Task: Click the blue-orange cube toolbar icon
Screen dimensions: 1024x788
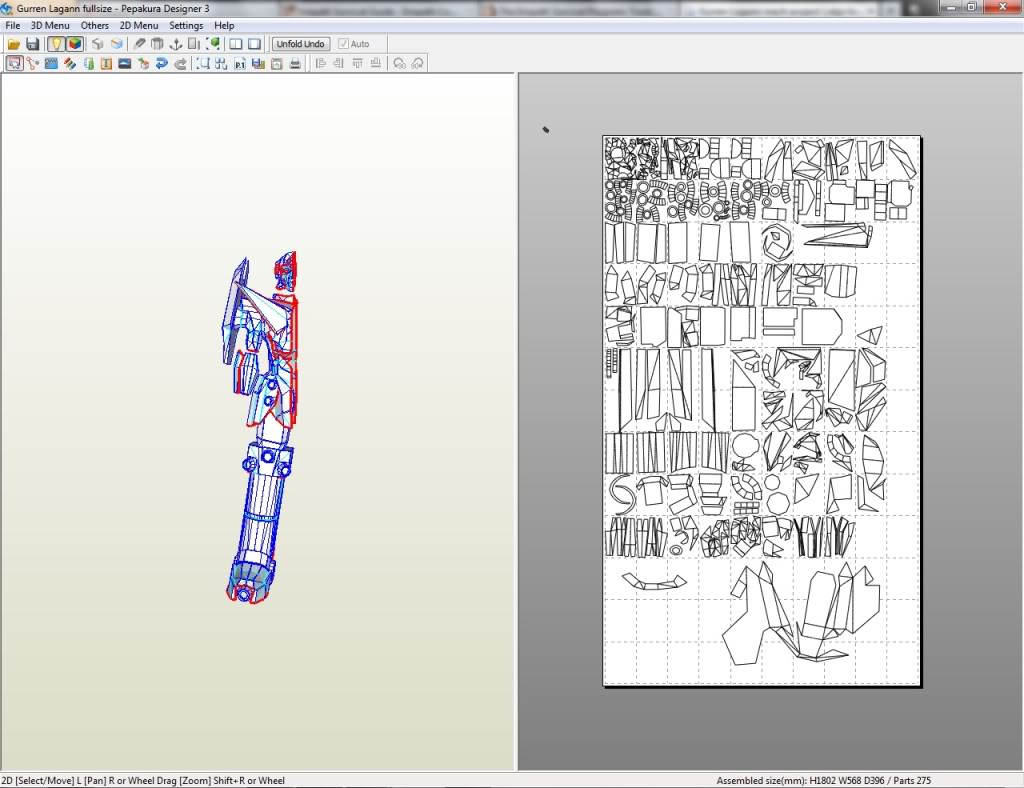Action: point(116,44)
